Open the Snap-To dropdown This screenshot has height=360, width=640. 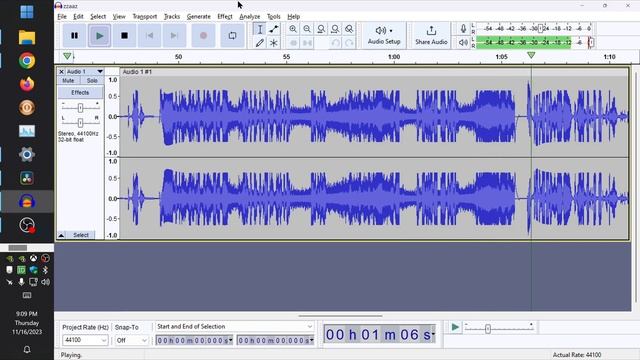(131, 340)
